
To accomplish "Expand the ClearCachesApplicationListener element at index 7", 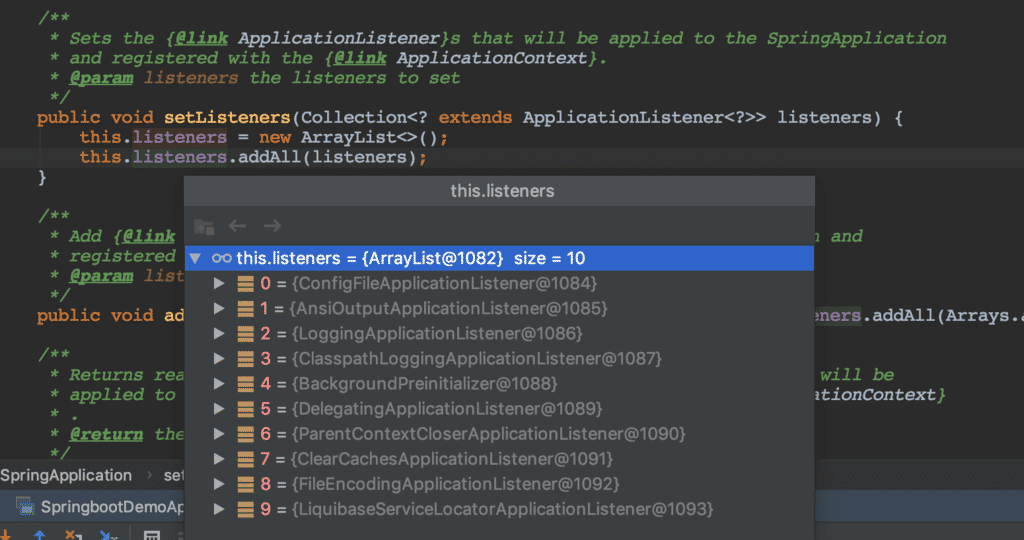I will 220,459.
